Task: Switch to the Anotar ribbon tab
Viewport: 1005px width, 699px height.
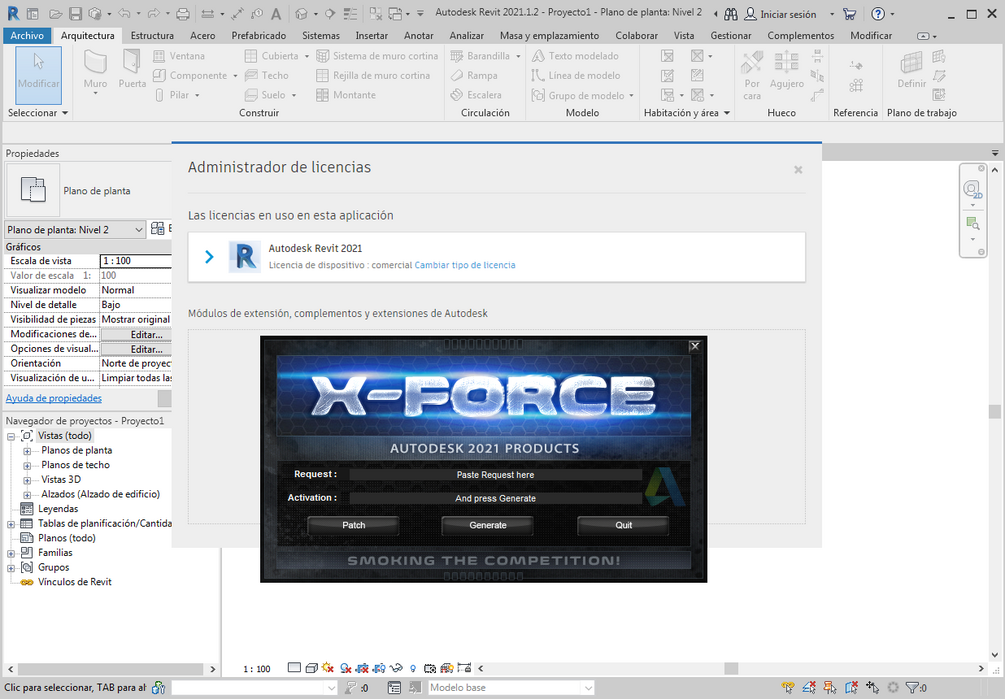Action: [x=419, y=36]
